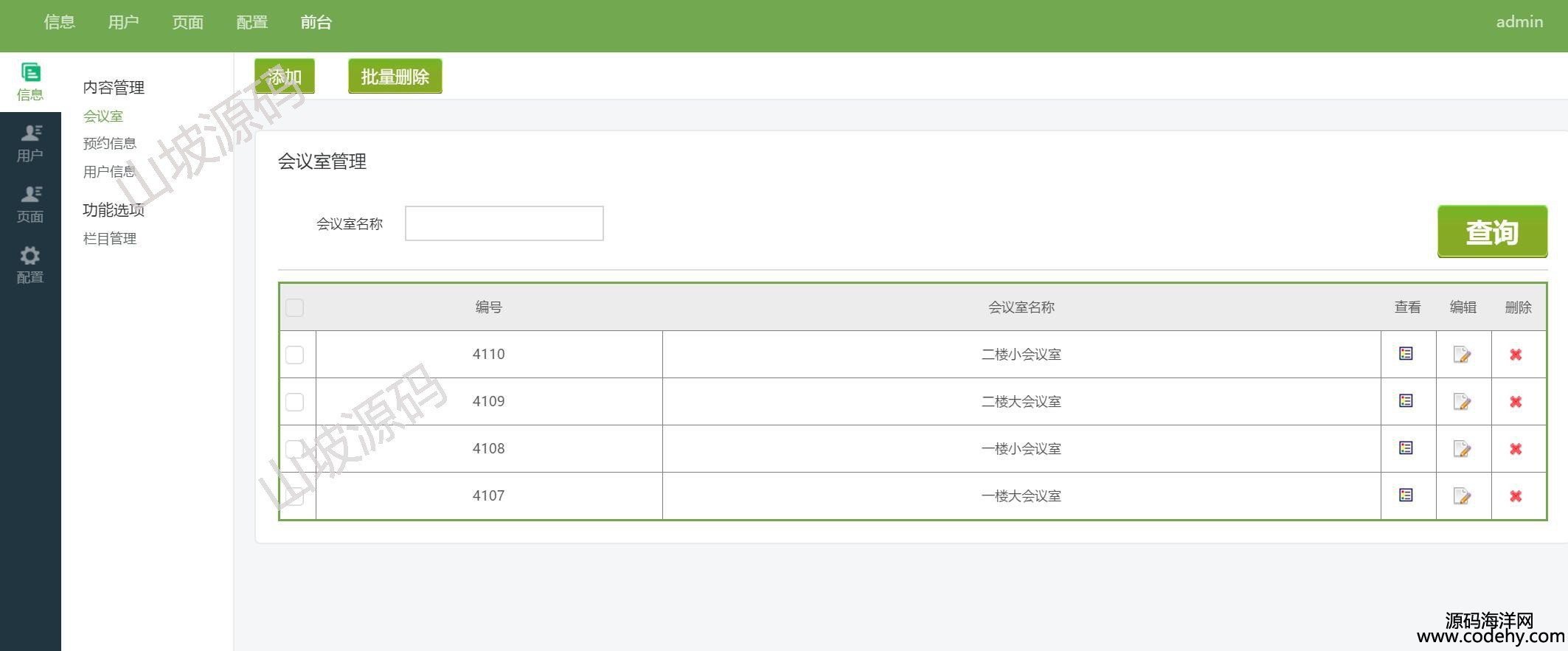The image size is (1568, 651).
Task: View details of room 4110
Action: pos(1406,354)
